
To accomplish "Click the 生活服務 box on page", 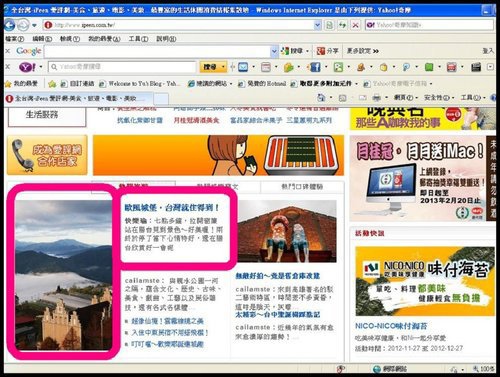I will [47, 116].
